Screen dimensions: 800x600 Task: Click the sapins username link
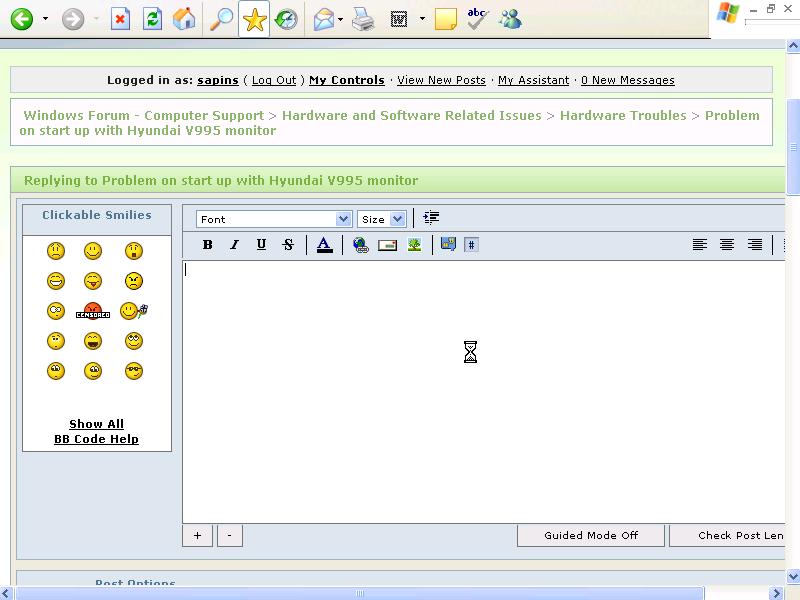point(218,80)
